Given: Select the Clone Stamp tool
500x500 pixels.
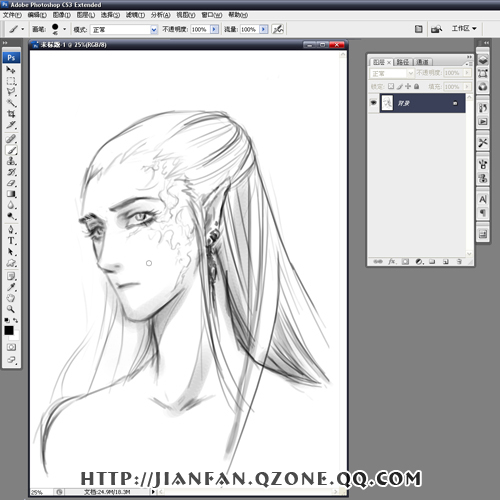Looking at the screenshot, I should (x=11, y=161).
